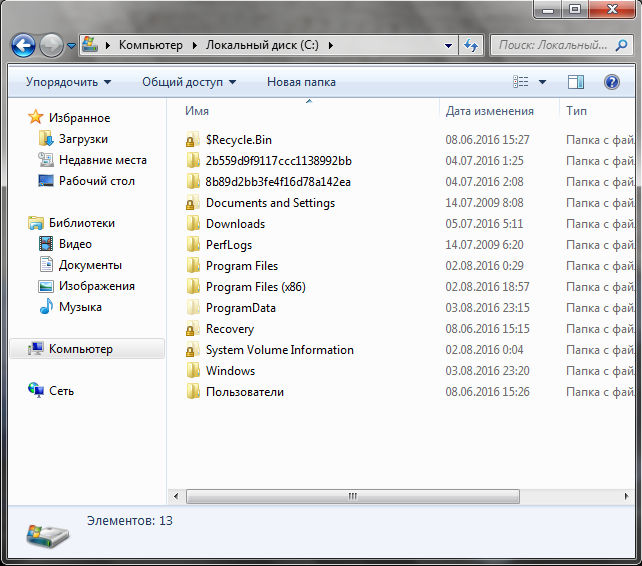Open the Загрузки favorites item

click(x=83, y=139)
